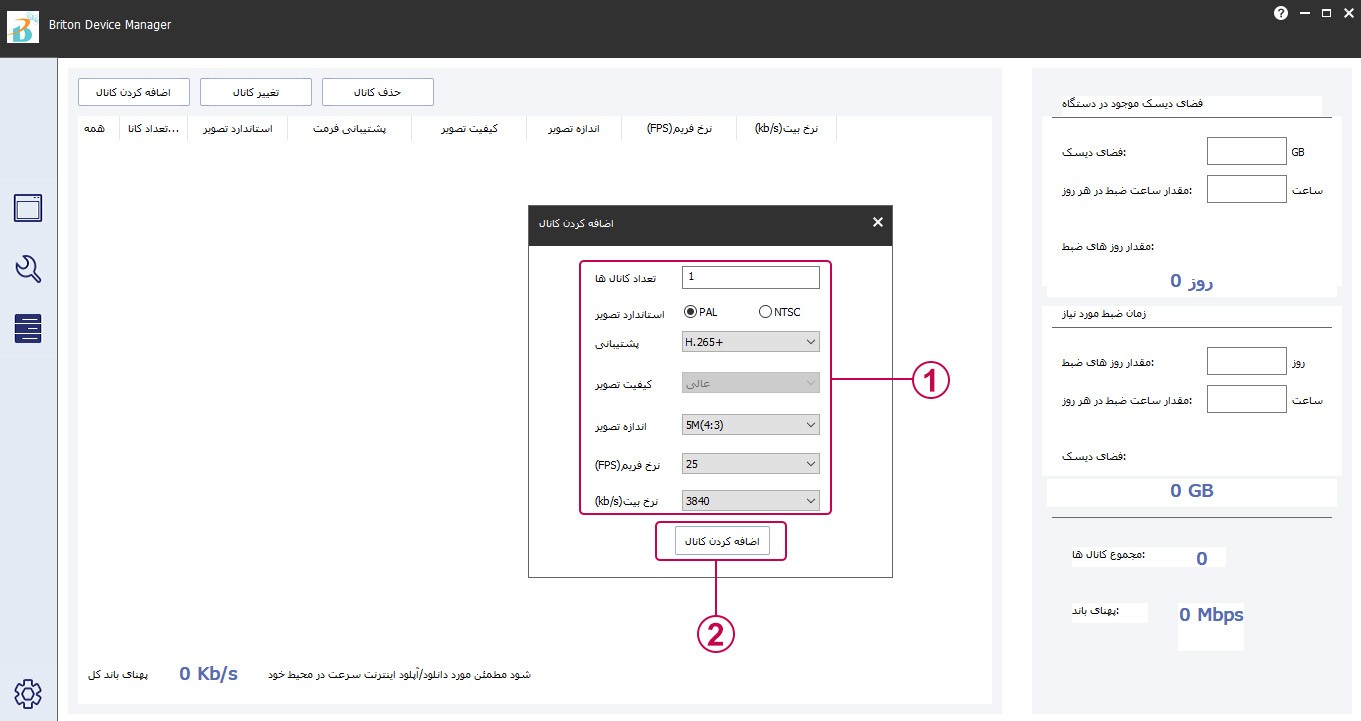Screen dimensions: 1361x721
Task: Click the disk space GB input field
Action: pos(1246,151)
